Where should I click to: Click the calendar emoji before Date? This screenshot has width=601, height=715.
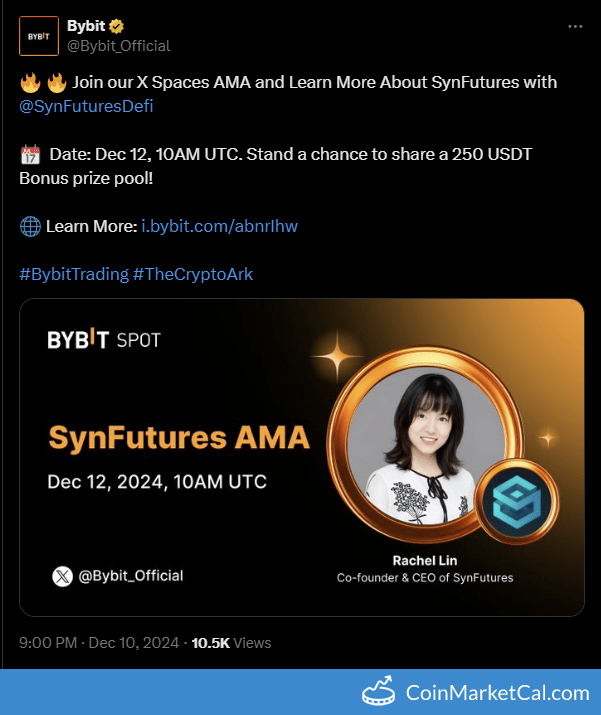tap(30, 155)
